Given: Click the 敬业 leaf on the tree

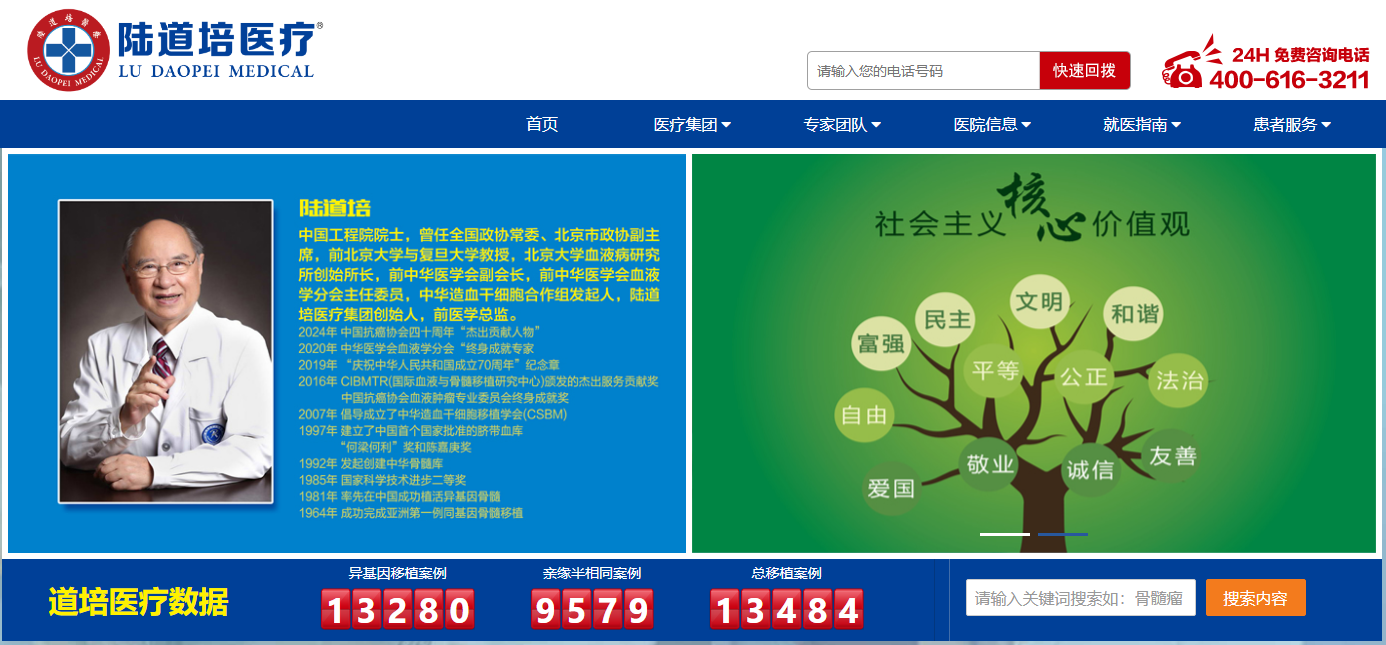Looking at the screenshot, I should point(990,464).
